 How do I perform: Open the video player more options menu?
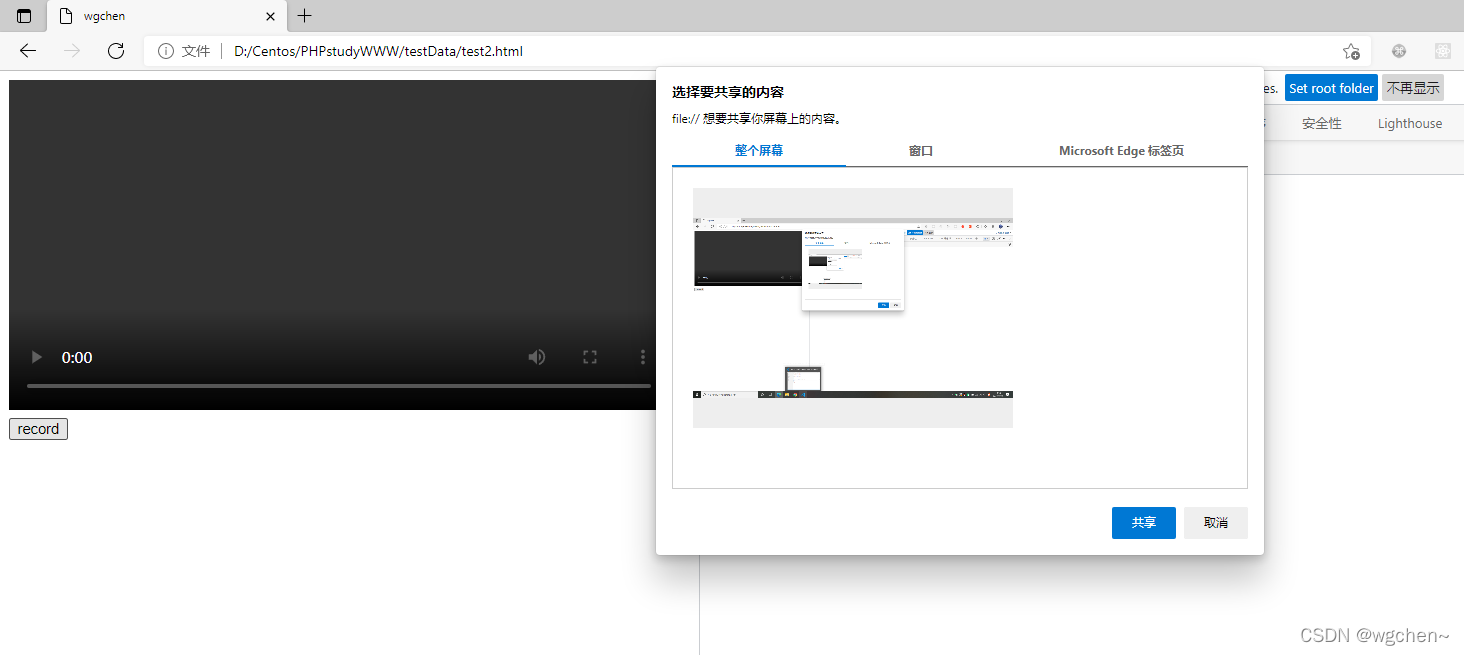[x=642, y=357]
